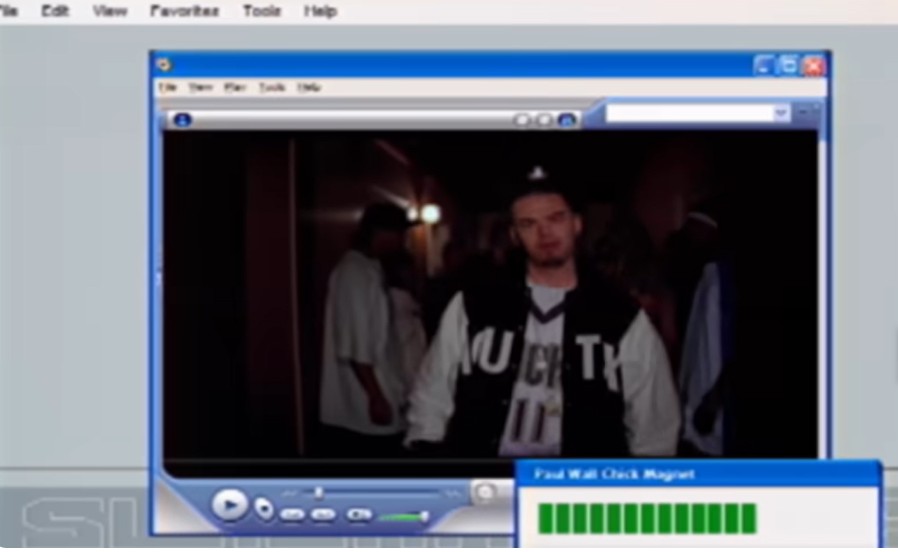898x552 pixels.
Task: Click the Paul Wall Chick Magnet popup title
Action: (x=614, y=474)
